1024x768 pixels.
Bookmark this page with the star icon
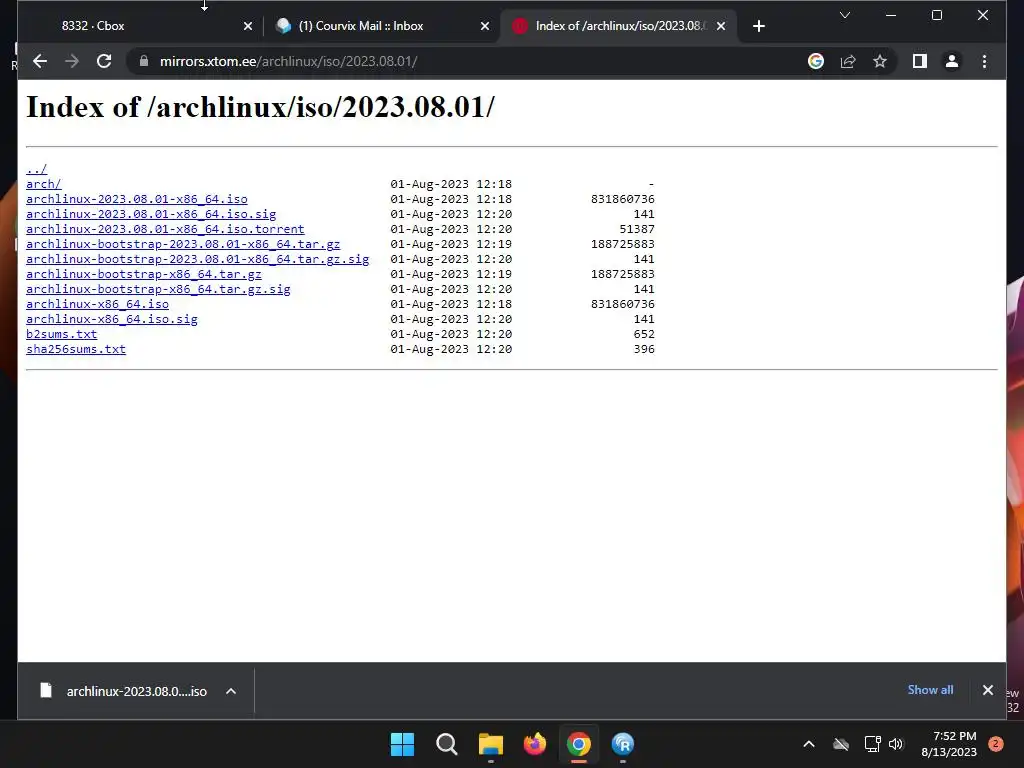pyautogui.click(x=880, y=61)
